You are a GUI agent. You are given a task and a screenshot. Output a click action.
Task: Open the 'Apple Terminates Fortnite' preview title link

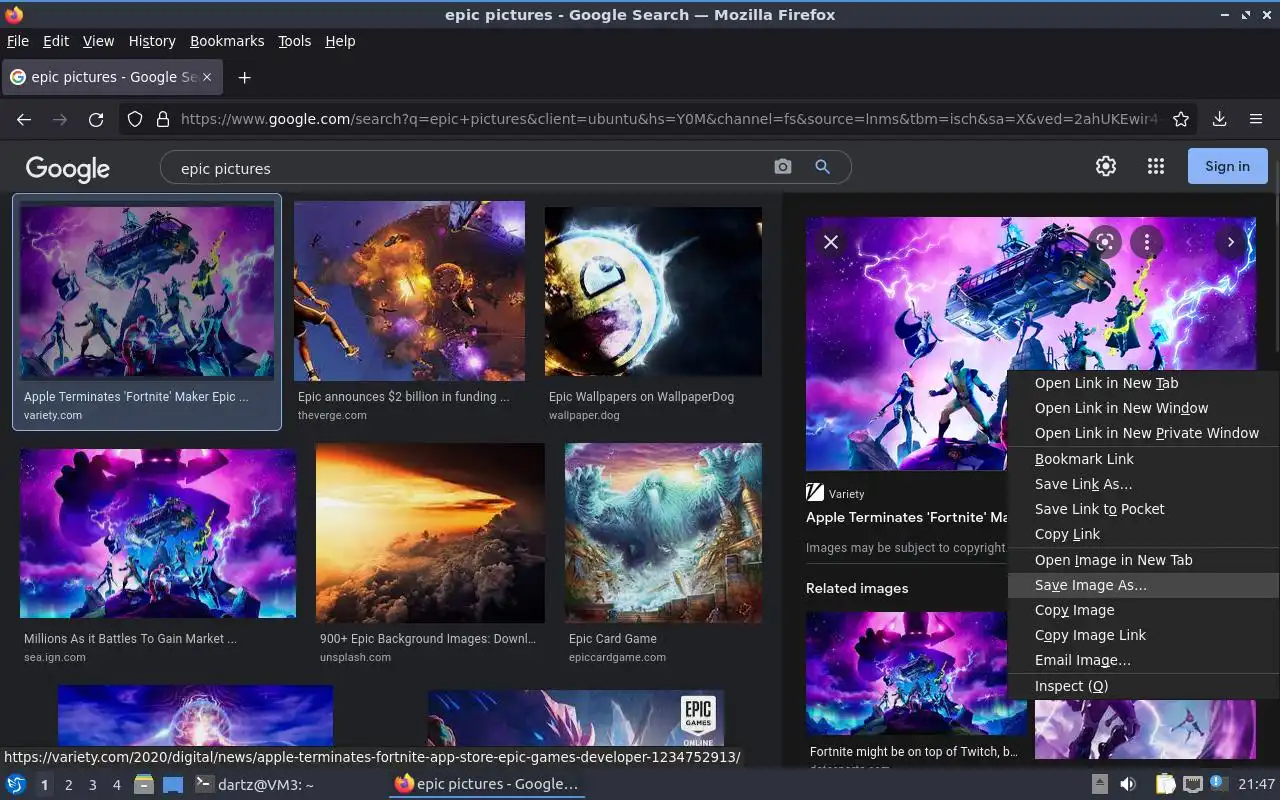tap(906, 517)
